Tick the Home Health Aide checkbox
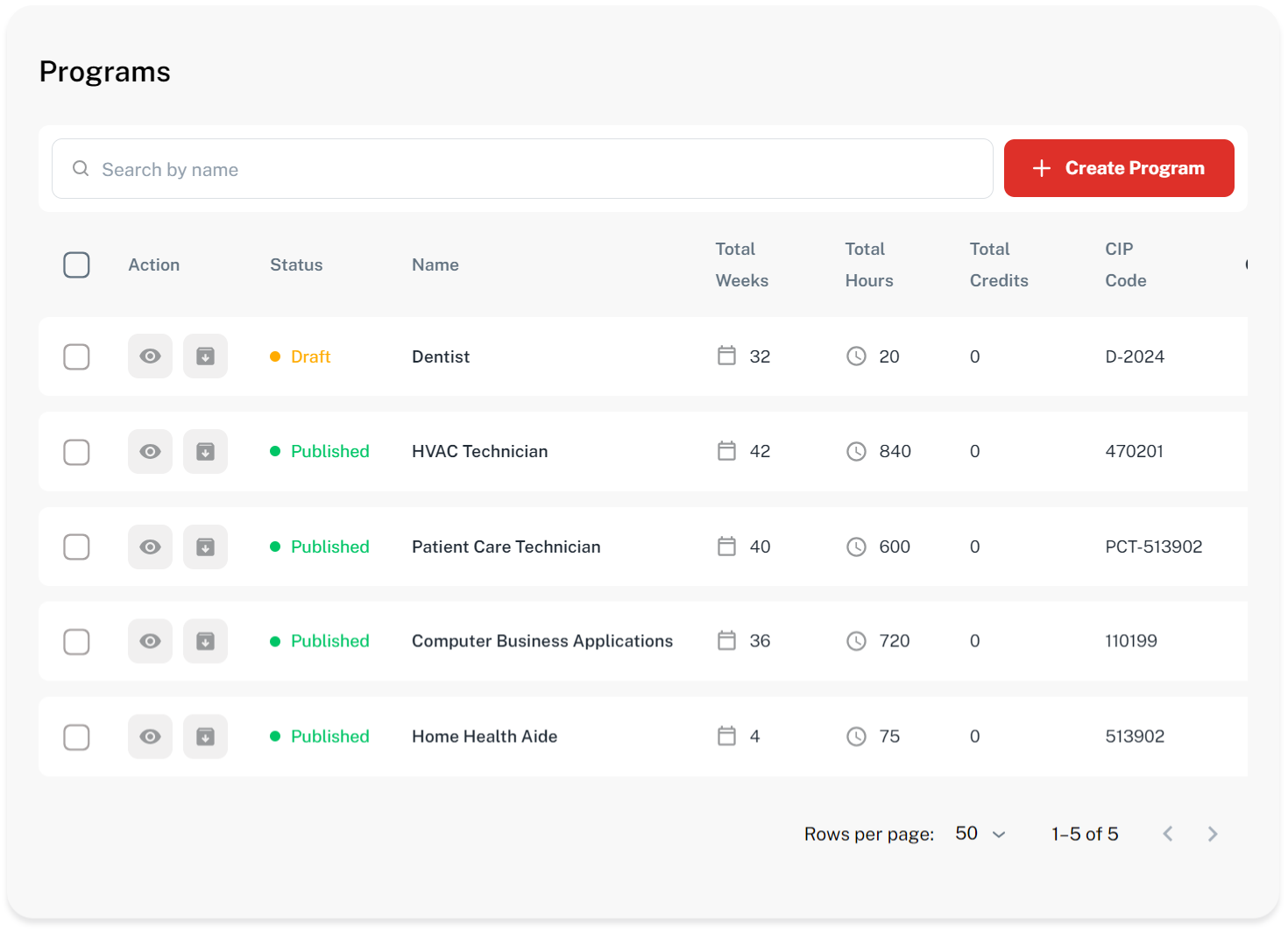Image resolution: width=1288 pixels, height=931 pixels. click(76, 737)
